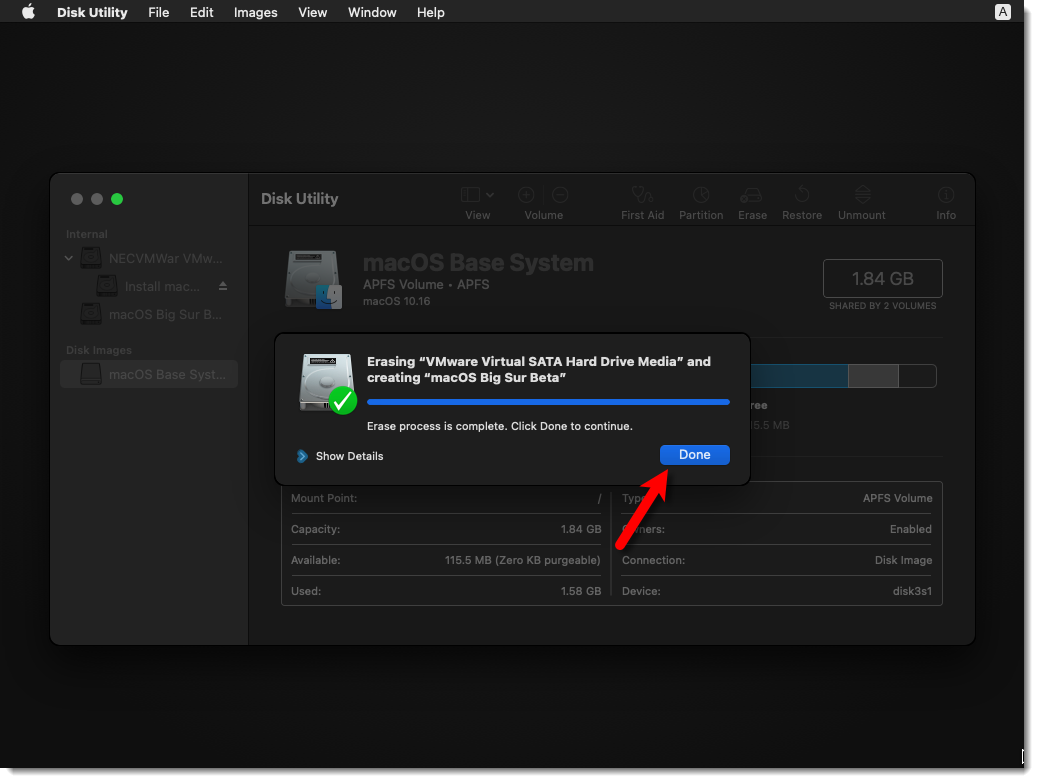Click macOS Big Sur B... drive icon

tap(91, 314)
